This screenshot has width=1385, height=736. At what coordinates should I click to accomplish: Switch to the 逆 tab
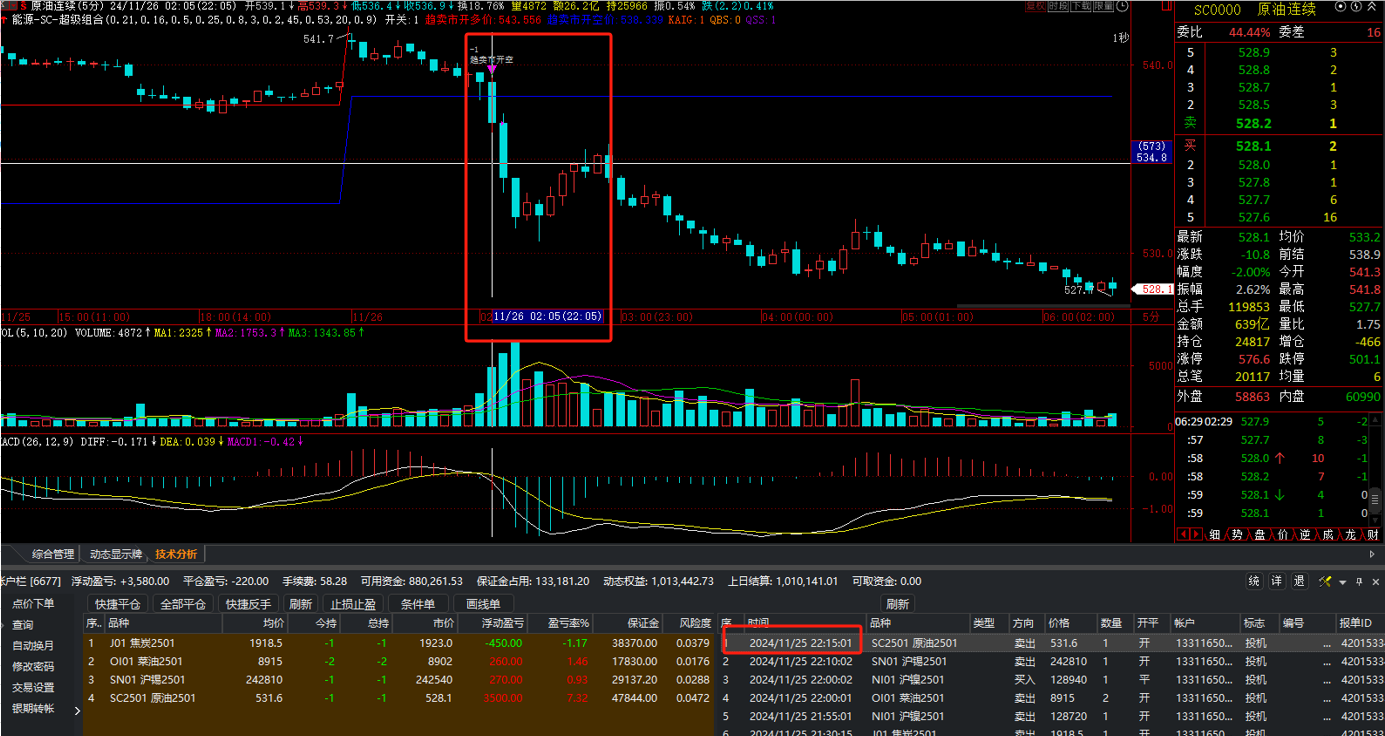coord(1305,535)
